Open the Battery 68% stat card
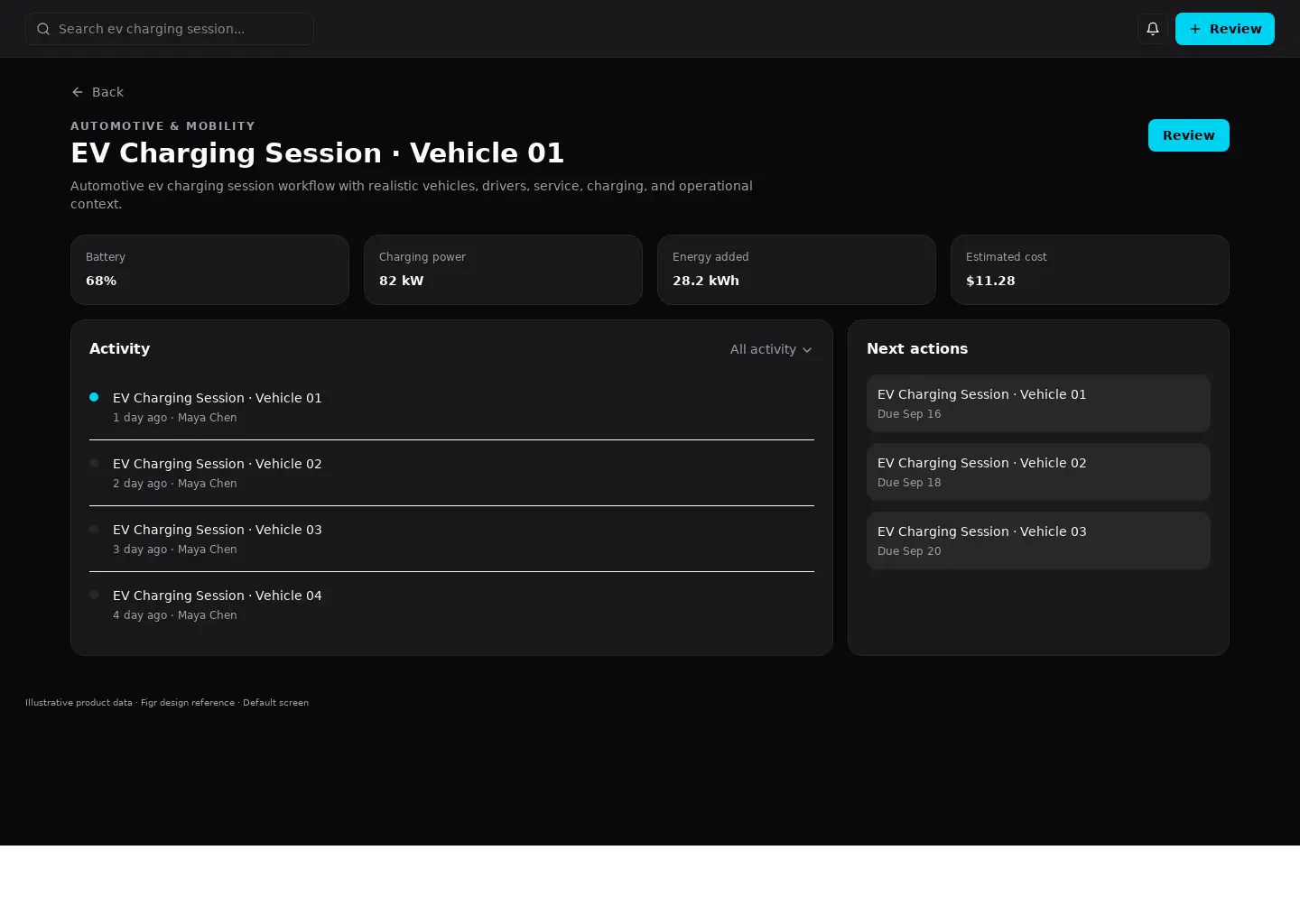1300x924 pixels. tap(209, 270)
